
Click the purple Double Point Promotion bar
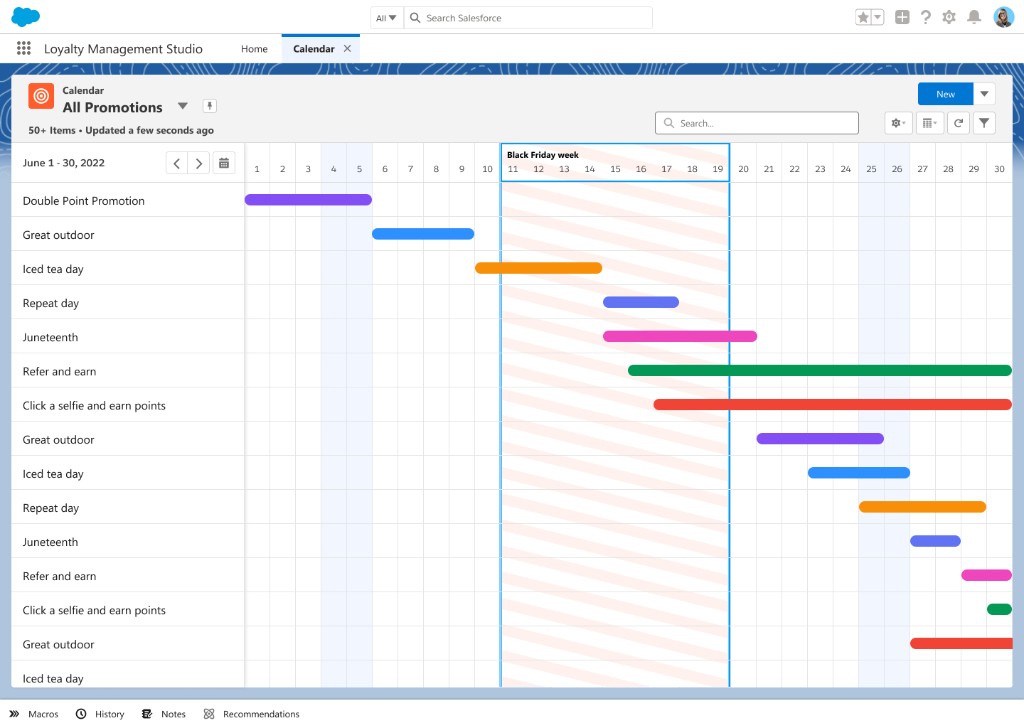click(308, 200)
